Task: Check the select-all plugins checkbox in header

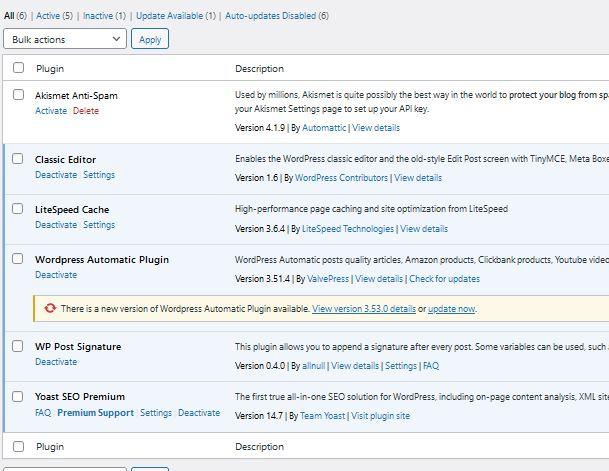Action: click(x=18, y=68)
